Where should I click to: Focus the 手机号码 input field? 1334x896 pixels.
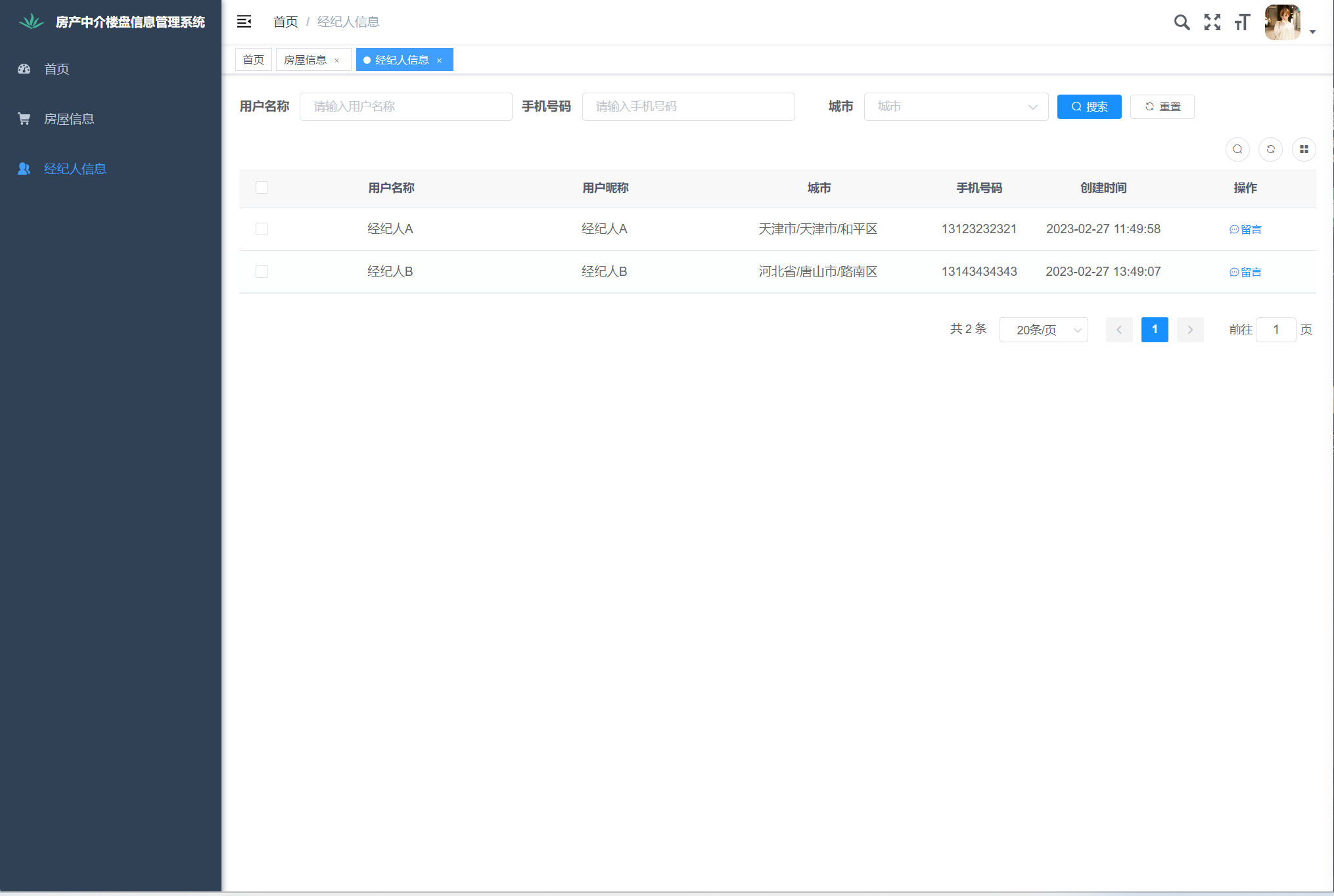coord(688,106)
